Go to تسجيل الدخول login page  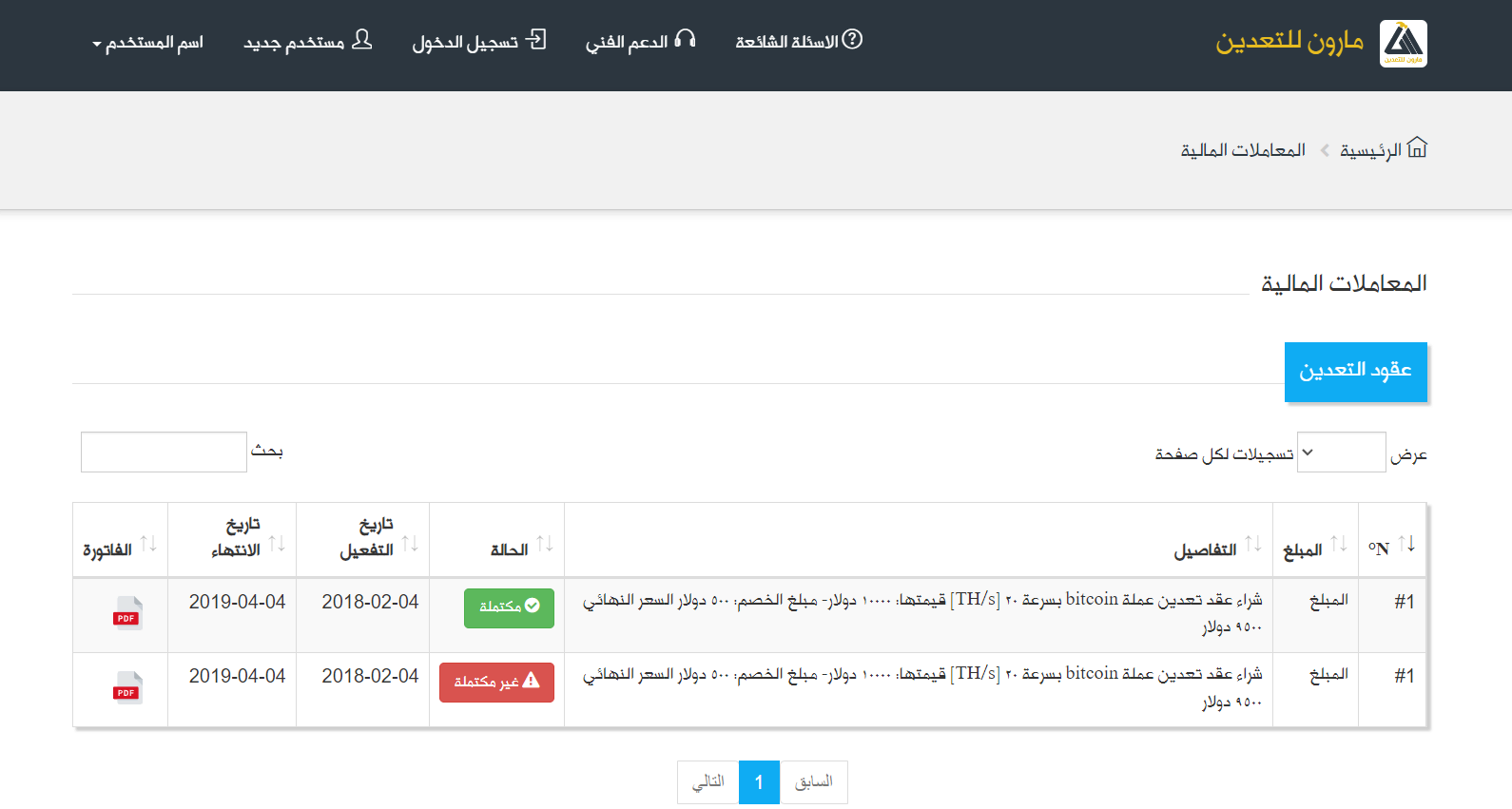[478, 41]
